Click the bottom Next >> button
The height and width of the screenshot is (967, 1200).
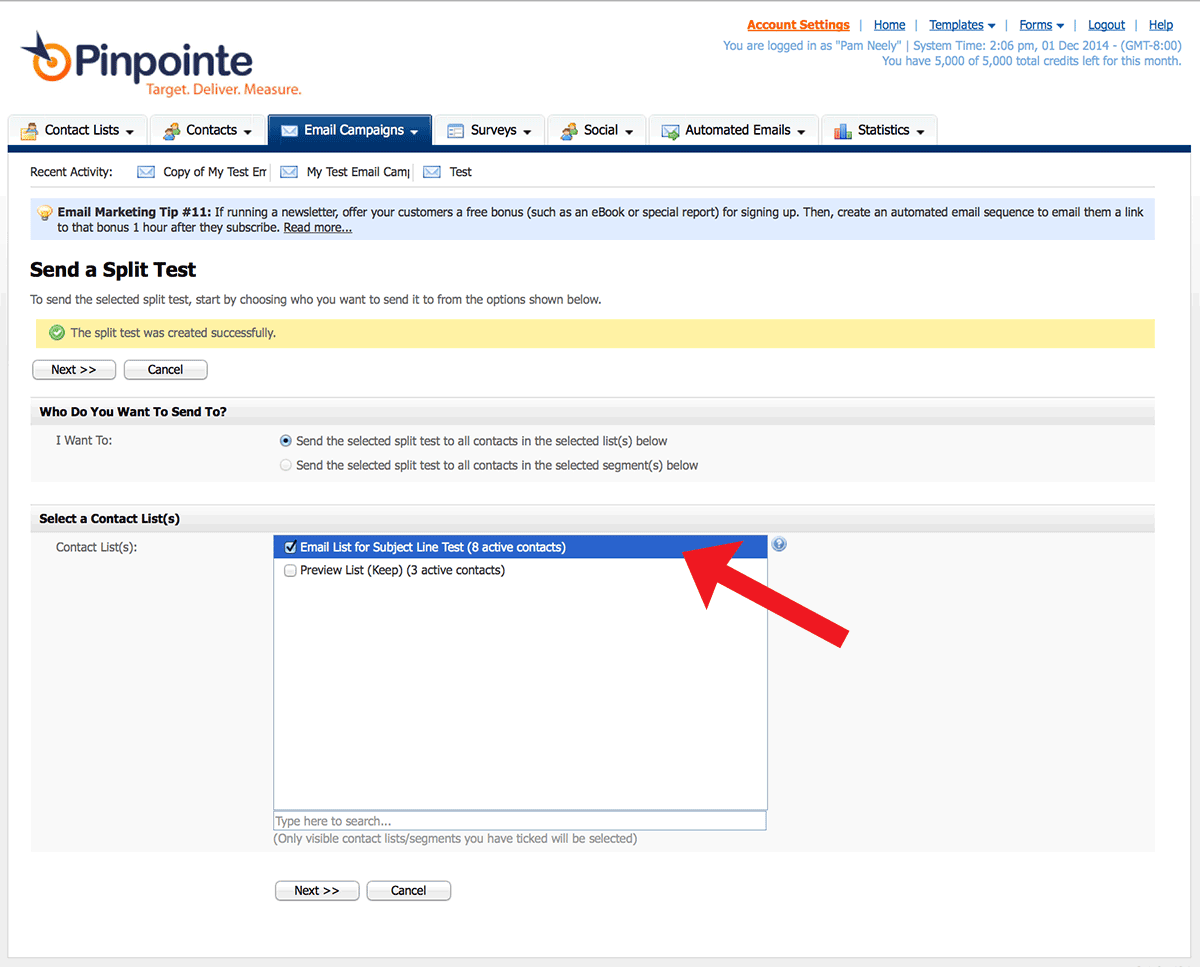click(317, 891)
